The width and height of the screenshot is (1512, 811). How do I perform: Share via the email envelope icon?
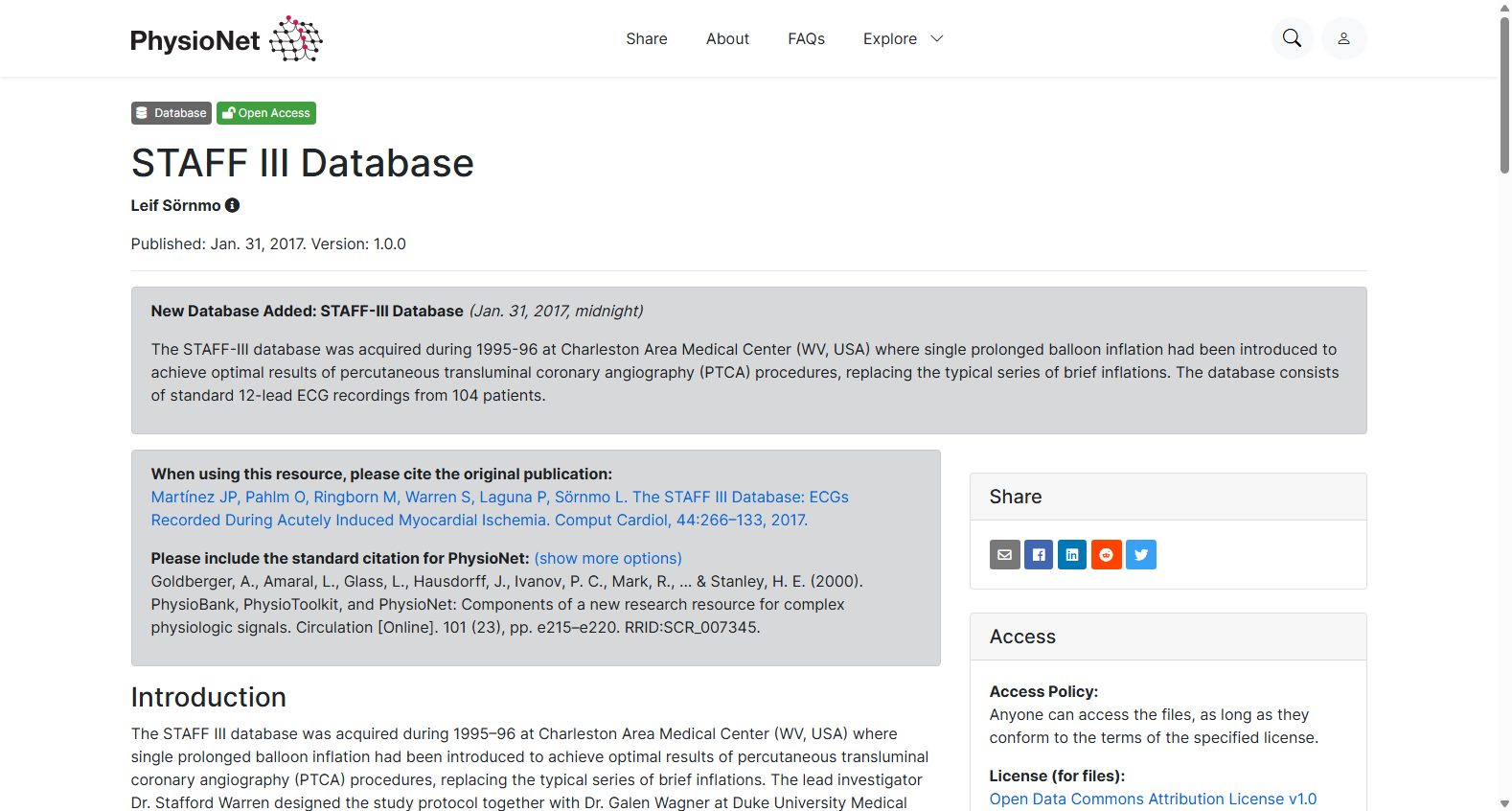(1004, 554)
